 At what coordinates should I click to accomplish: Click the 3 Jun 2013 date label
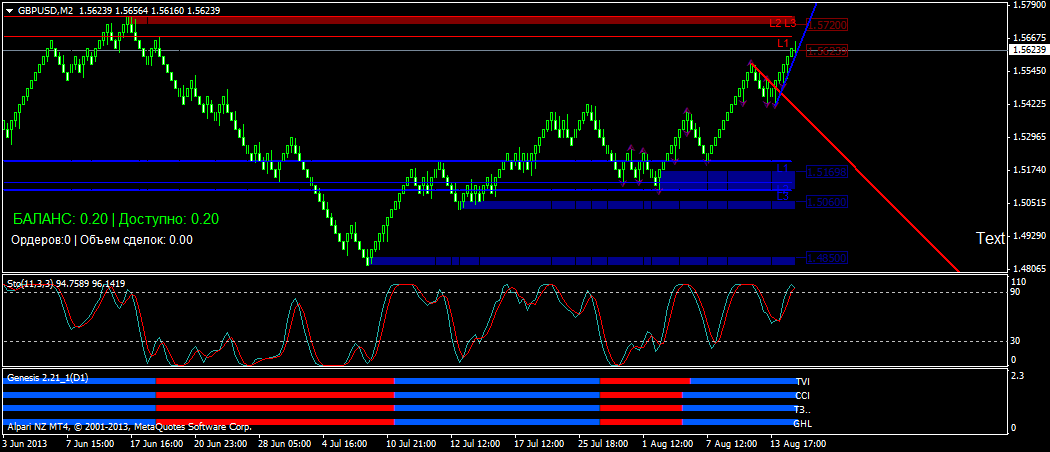[24, 443]
